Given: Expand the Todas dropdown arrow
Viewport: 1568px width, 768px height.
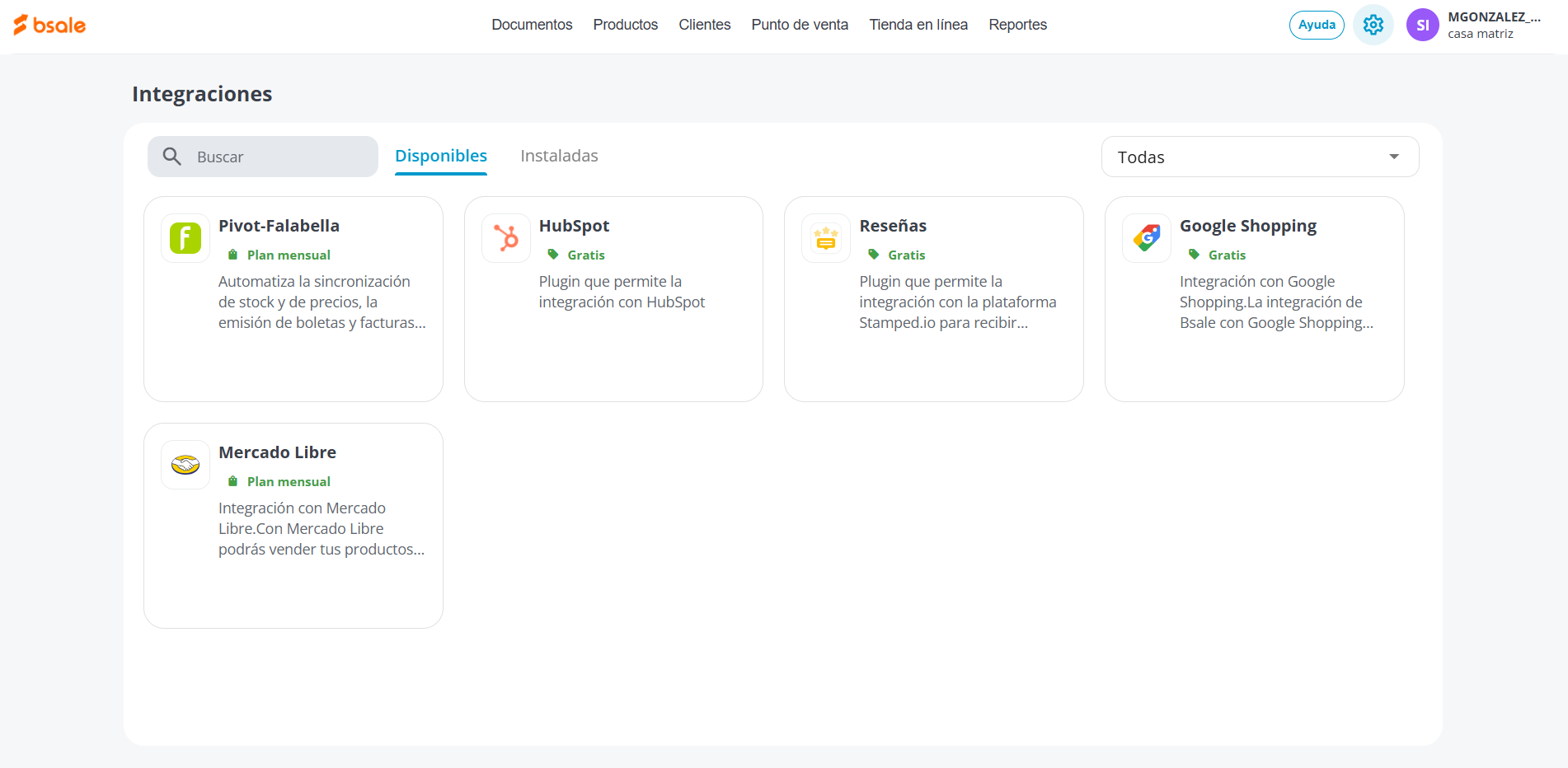Looking at the screenshot, I should [x=1394, y=157].
